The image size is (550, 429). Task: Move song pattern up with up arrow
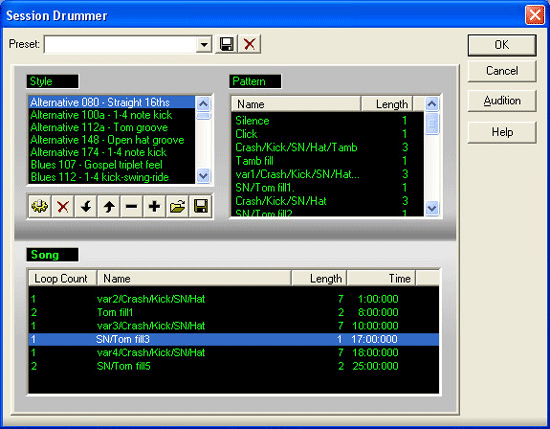[x=109, y=206]
